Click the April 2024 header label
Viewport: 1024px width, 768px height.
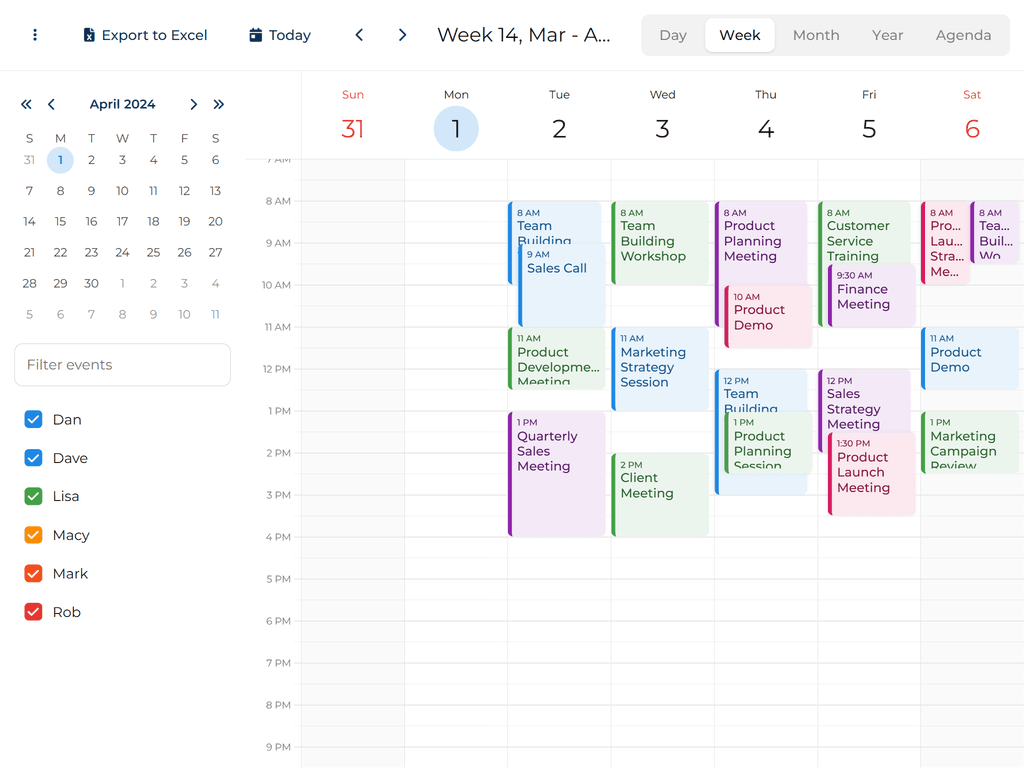(122, 104)
